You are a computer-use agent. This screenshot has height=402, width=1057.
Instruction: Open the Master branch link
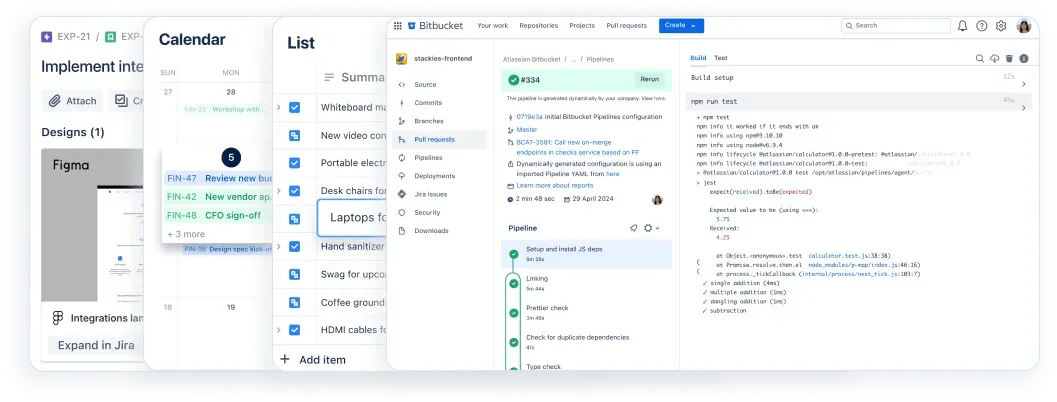coord(527,130)
